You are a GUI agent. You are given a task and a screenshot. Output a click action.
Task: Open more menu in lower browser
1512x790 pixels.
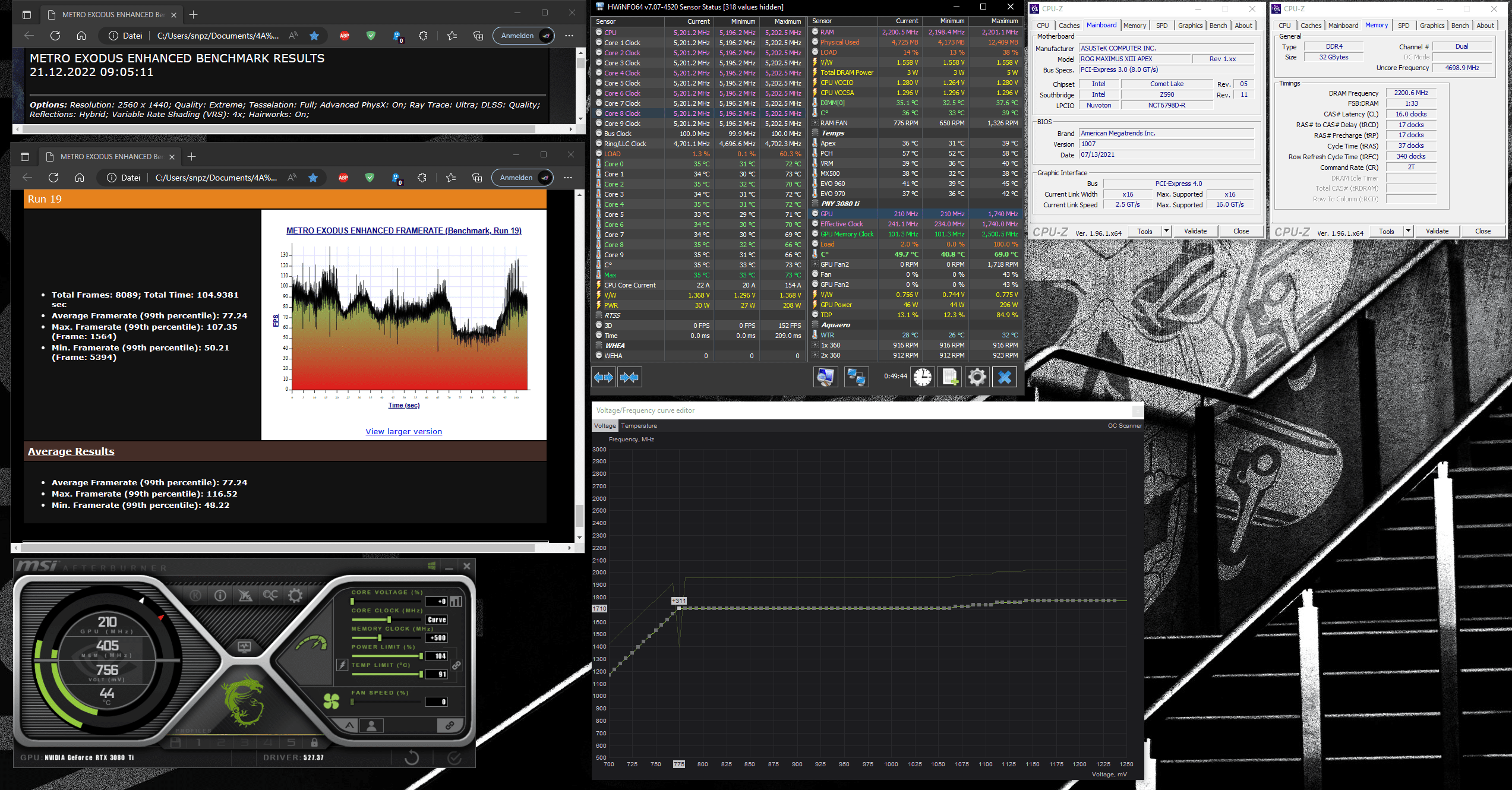point(568,178)
